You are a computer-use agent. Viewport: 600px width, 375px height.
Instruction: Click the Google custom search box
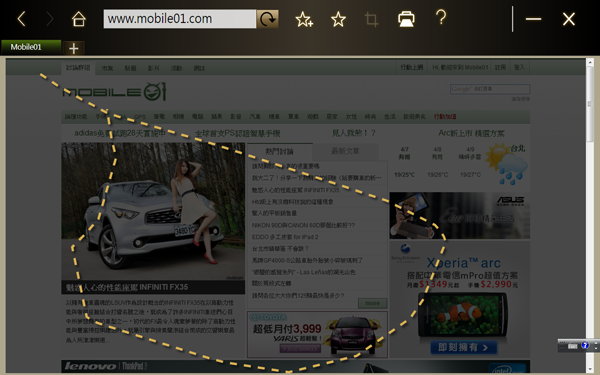(x=490, y=89)
